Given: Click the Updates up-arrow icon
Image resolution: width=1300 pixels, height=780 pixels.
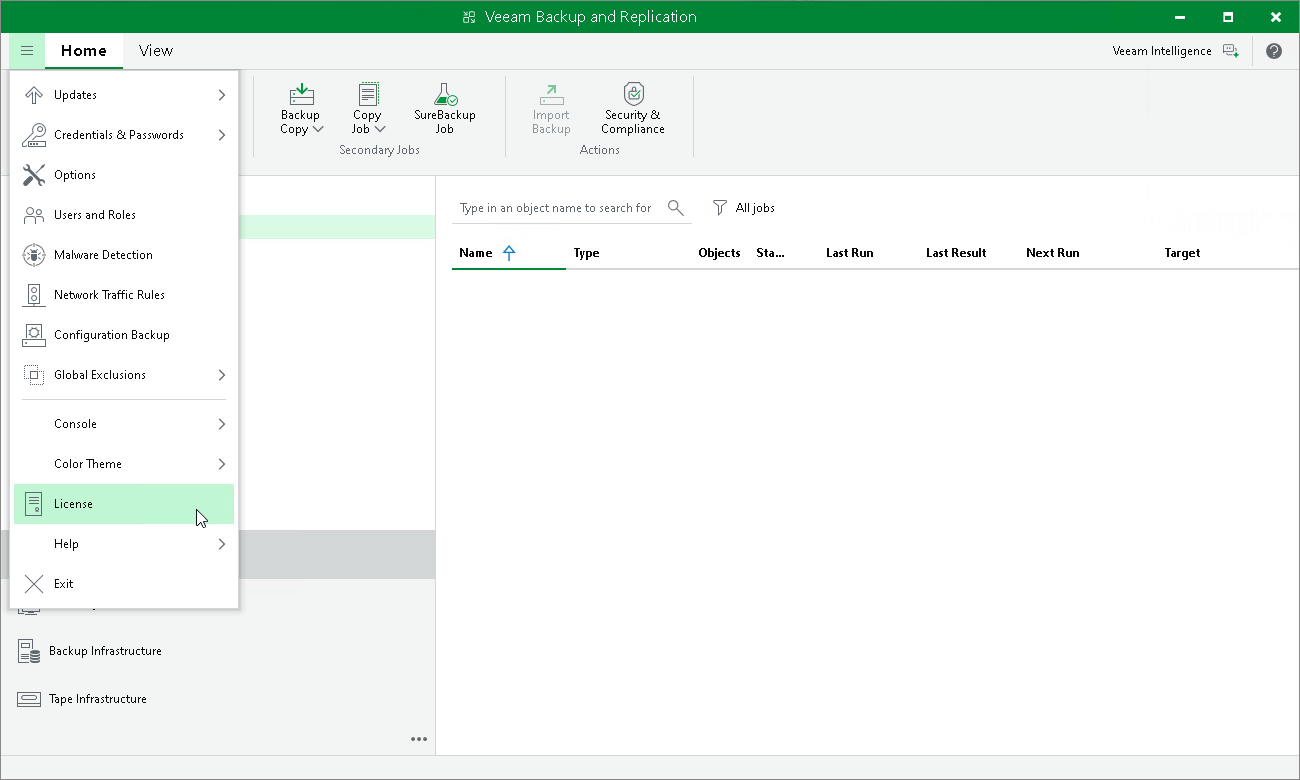Looking at the screenshot, I should coord(34,95).
